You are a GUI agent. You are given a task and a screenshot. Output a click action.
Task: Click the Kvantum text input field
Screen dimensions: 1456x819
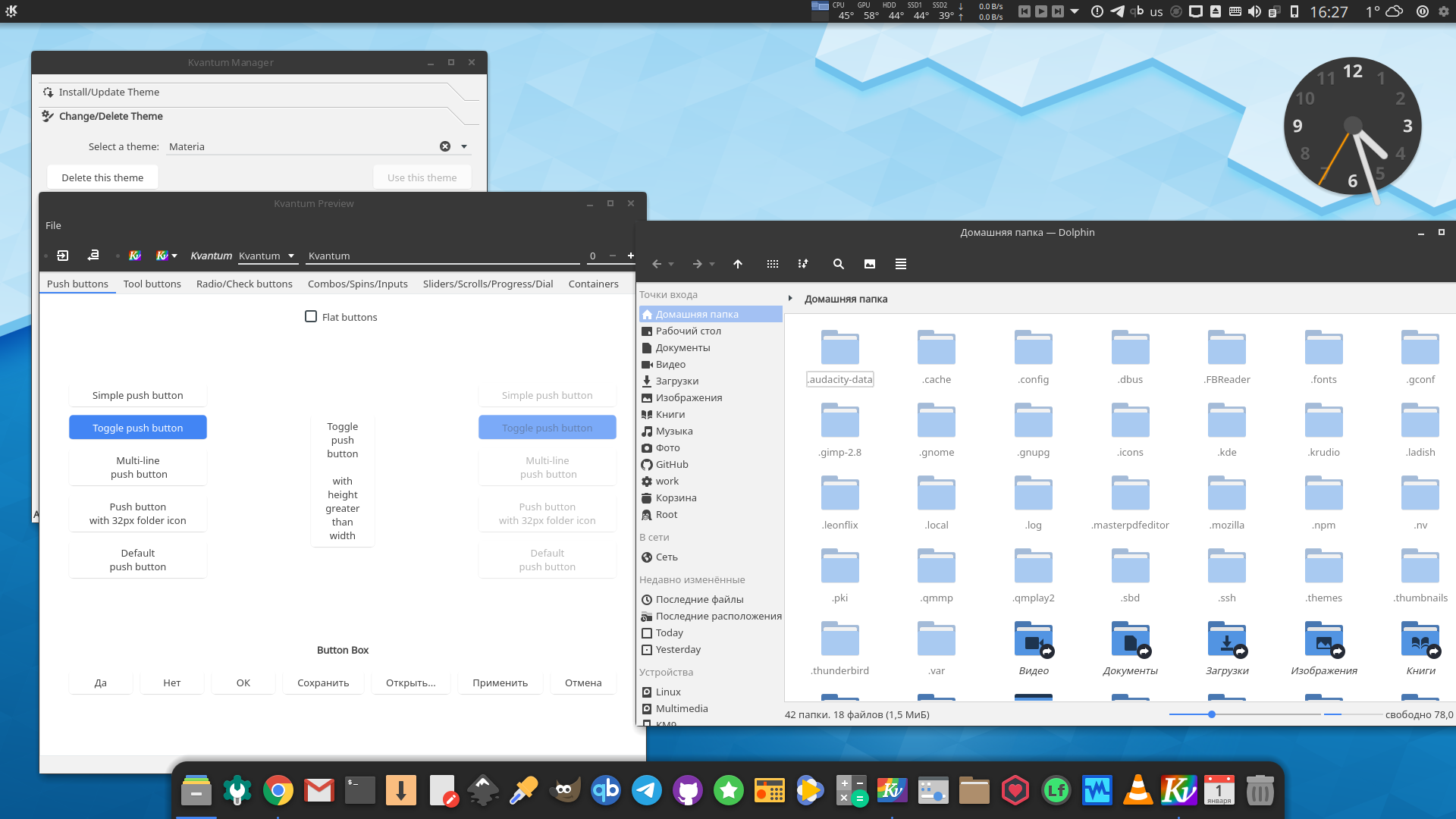pos(443,256)
